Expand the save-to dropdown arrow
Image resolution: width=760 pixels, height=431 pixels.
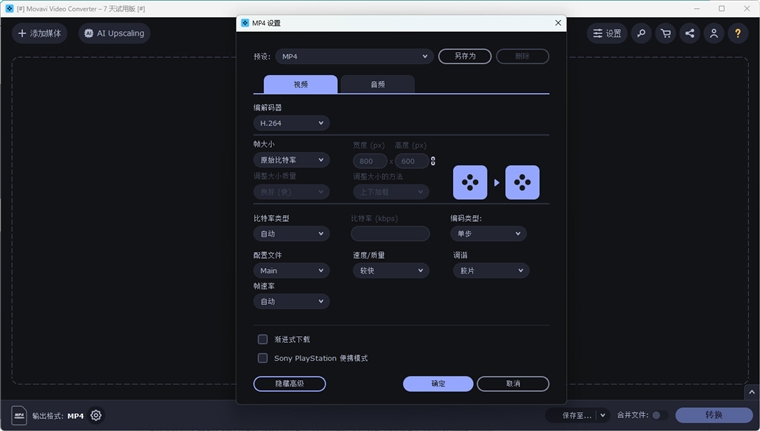click(602, 415)
